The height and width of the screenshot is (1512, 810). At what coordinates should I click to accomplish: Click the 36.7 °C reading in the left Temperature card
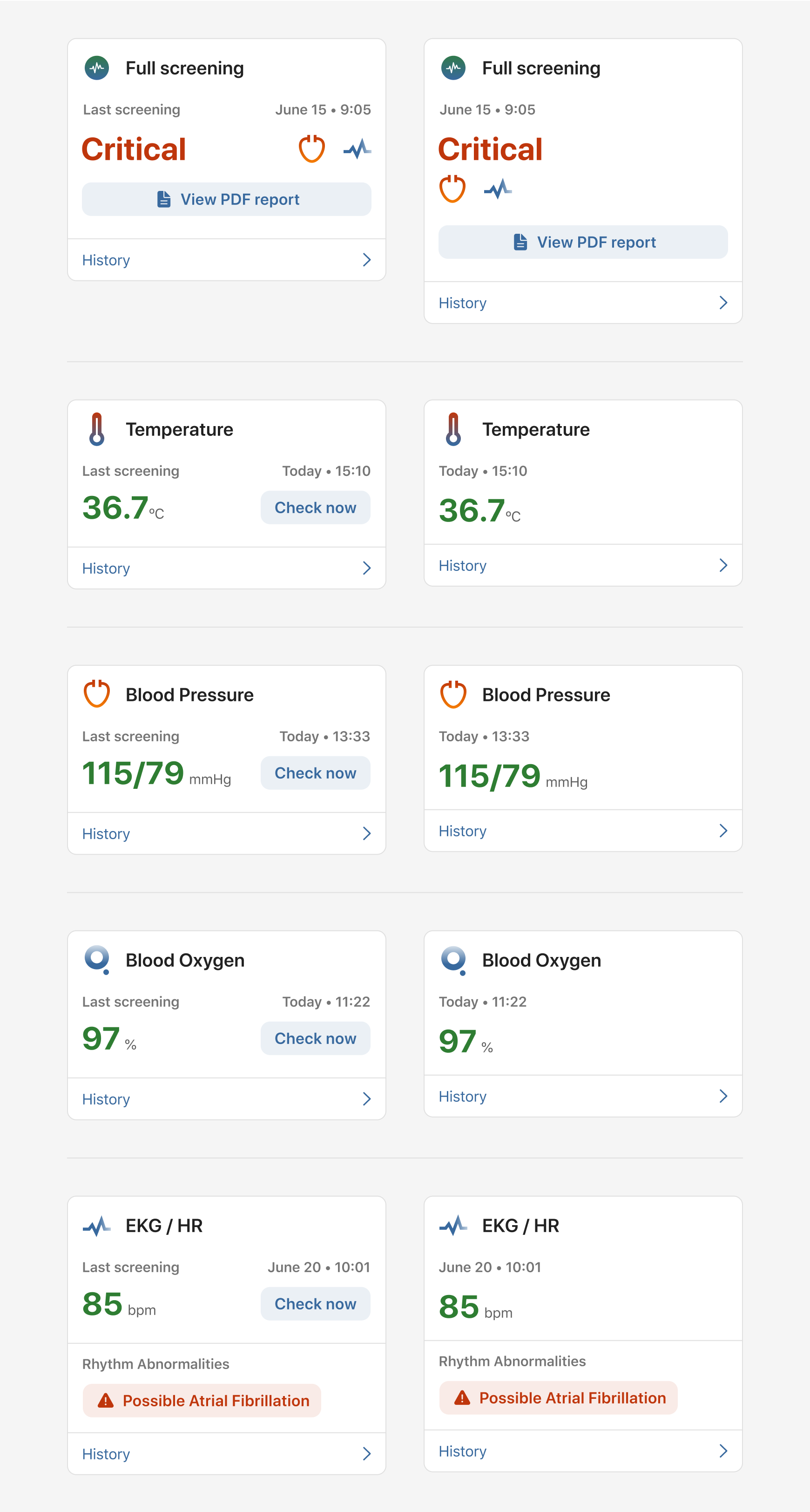pos(123,508)
